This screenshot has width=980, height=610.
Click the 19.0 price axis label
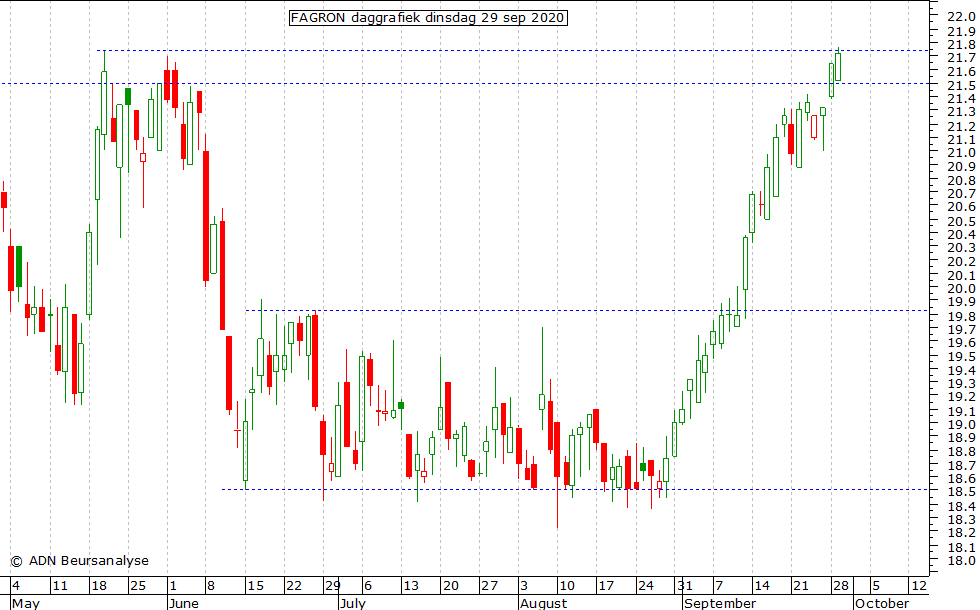(961, 424)
